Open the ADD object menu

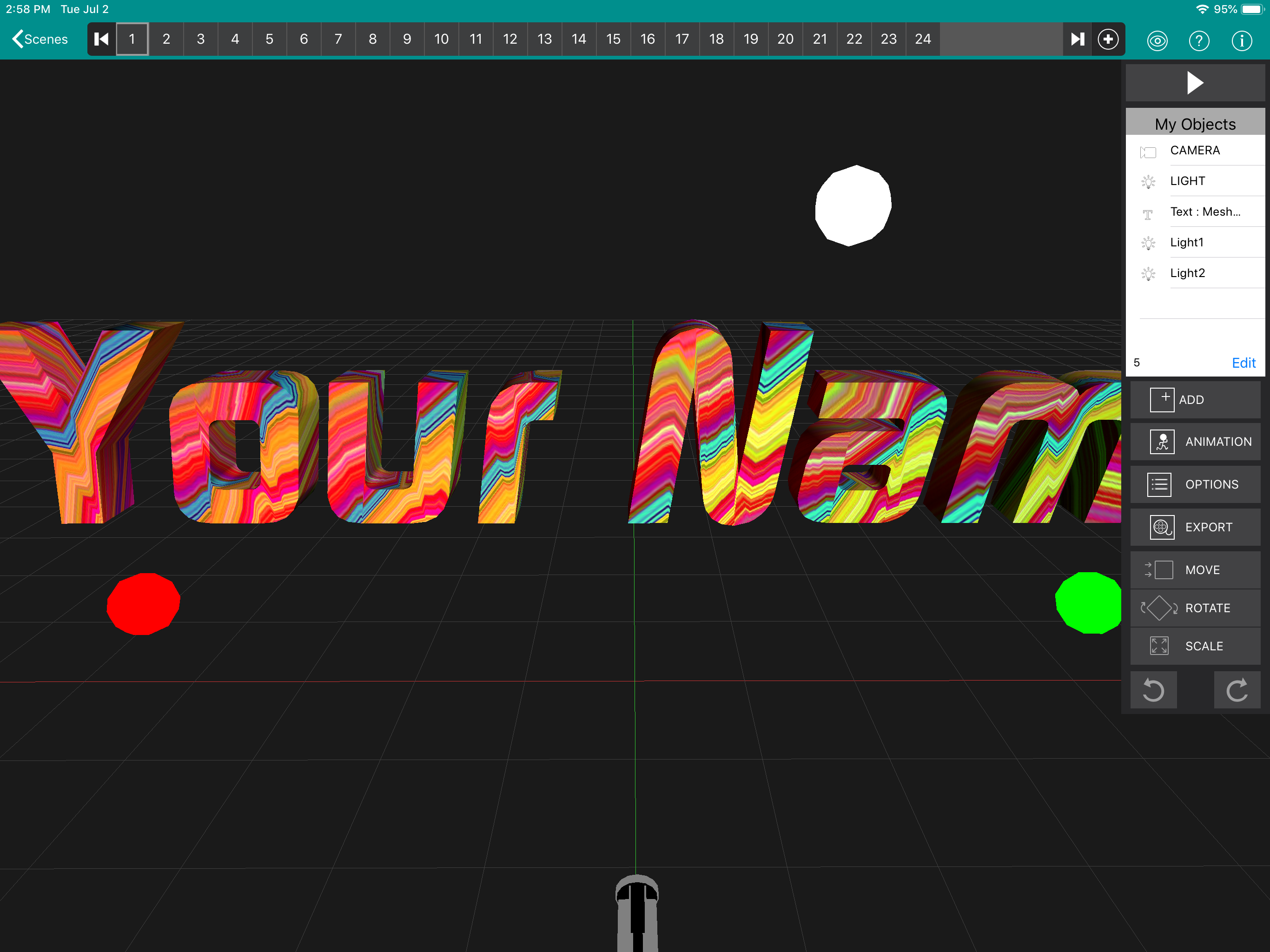pos(1195,400)
